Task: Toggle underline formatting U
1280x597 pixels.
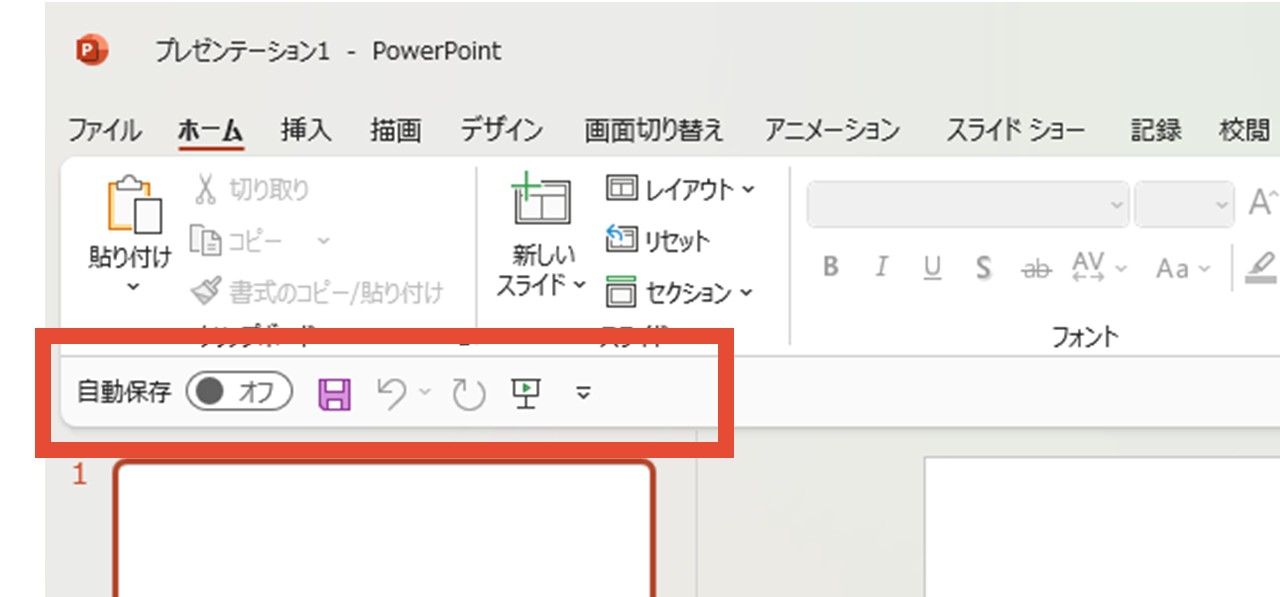Action: point(932,267)
